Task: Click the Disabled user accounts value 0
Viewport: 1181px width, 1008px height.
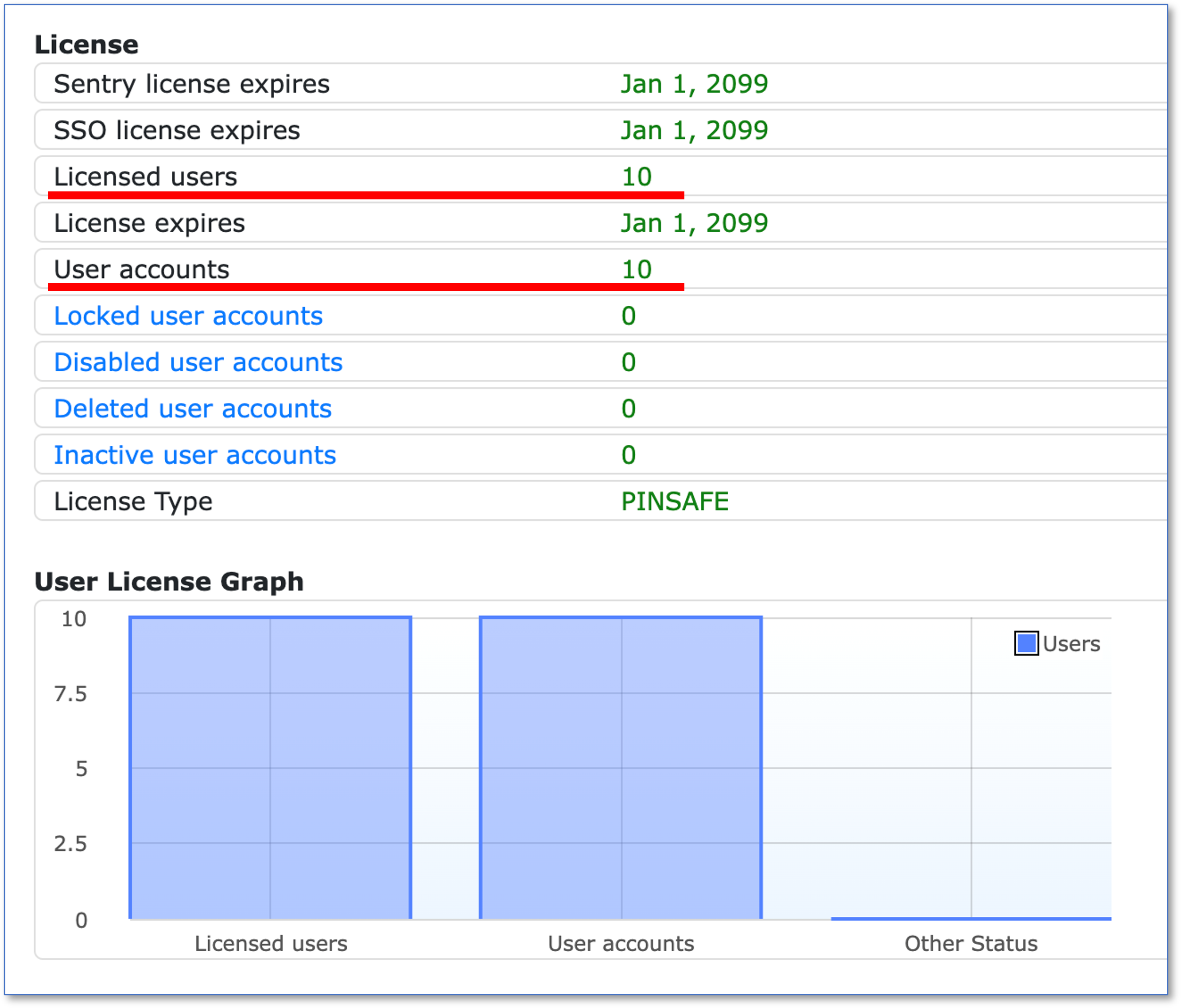Action: coord(629,362)
